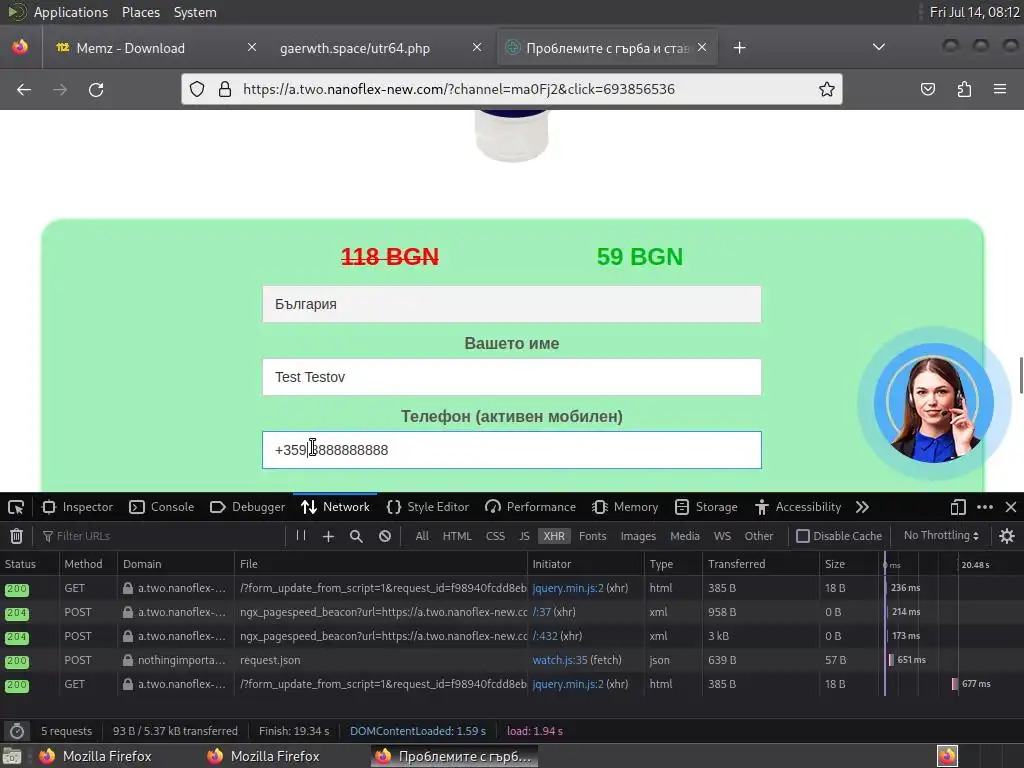Filter requests by Fonts

[x=592, y=536]
